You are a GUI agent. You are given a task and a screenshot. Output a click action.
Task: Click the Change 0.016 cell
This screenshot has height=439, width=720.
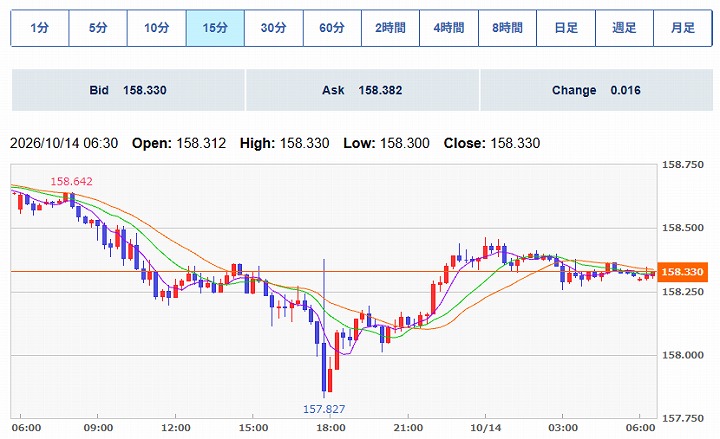pos(596,90)
